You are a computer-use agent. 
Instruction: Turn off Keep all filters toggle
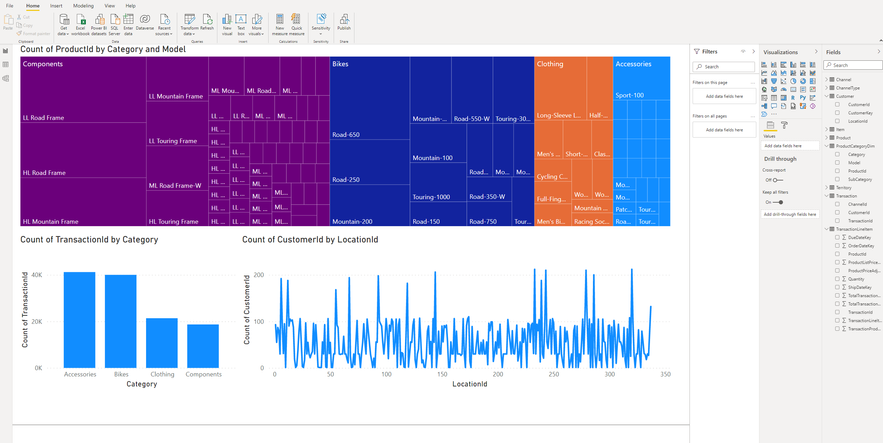pyautogui.click(x=778, y=202)
